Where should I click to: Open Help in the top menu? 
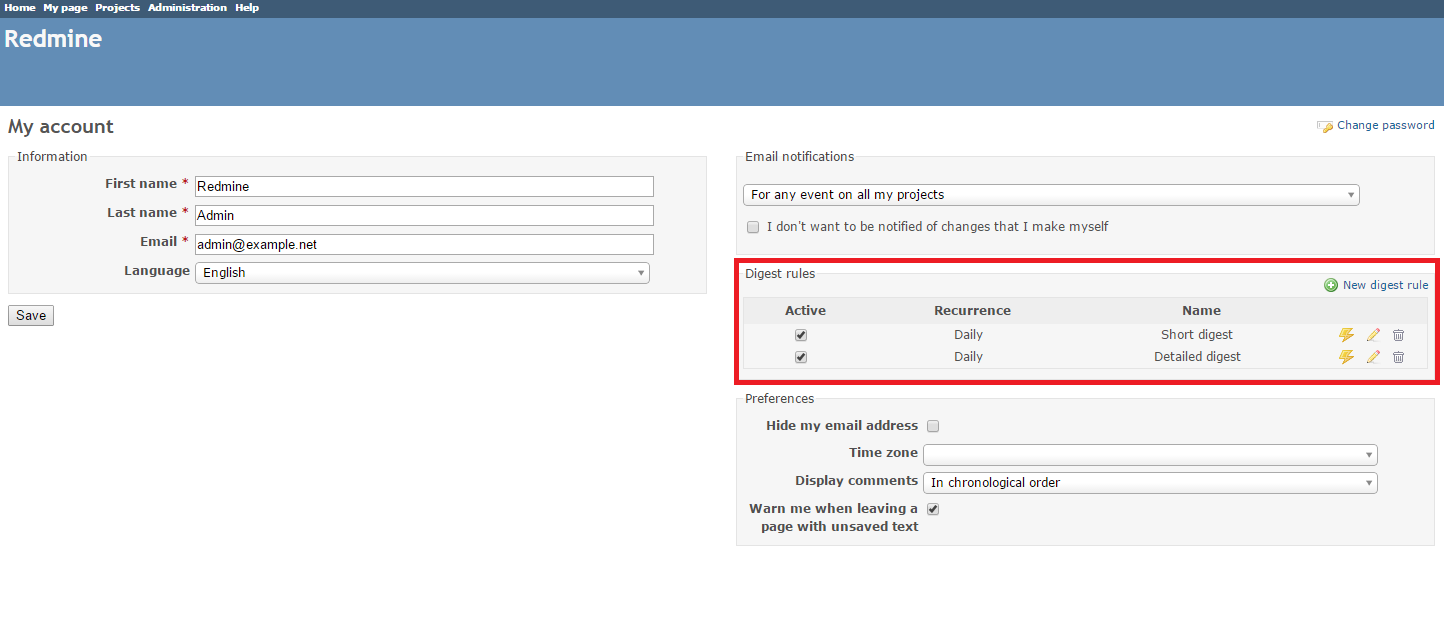pos(247,8)
